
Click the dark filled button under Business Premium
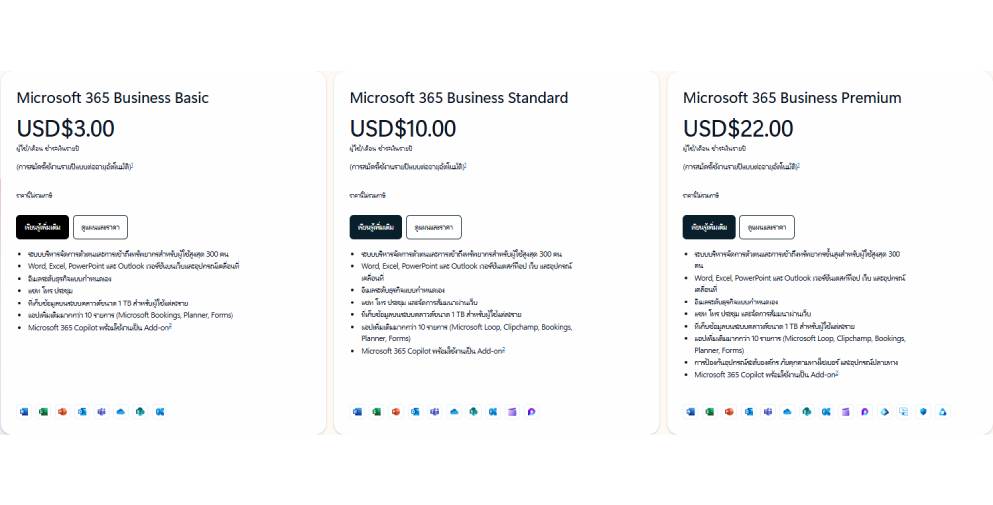[709, 227]
